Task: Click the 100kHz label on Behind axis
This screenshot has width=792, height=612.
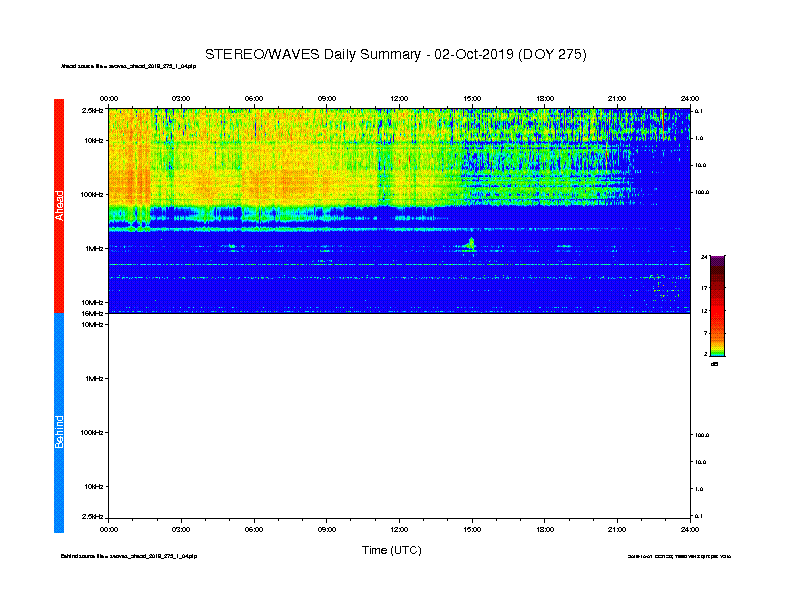Action: click(93, 432)
